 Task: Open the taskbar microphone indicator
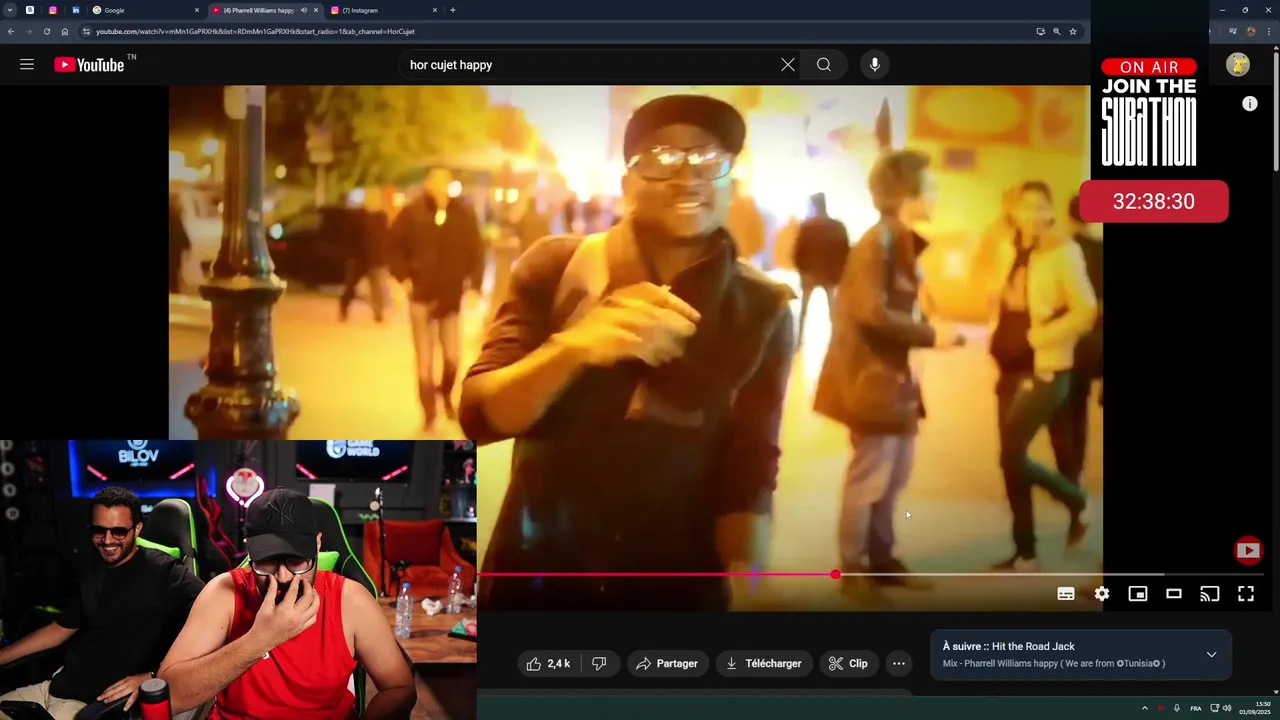[1176, 708]
